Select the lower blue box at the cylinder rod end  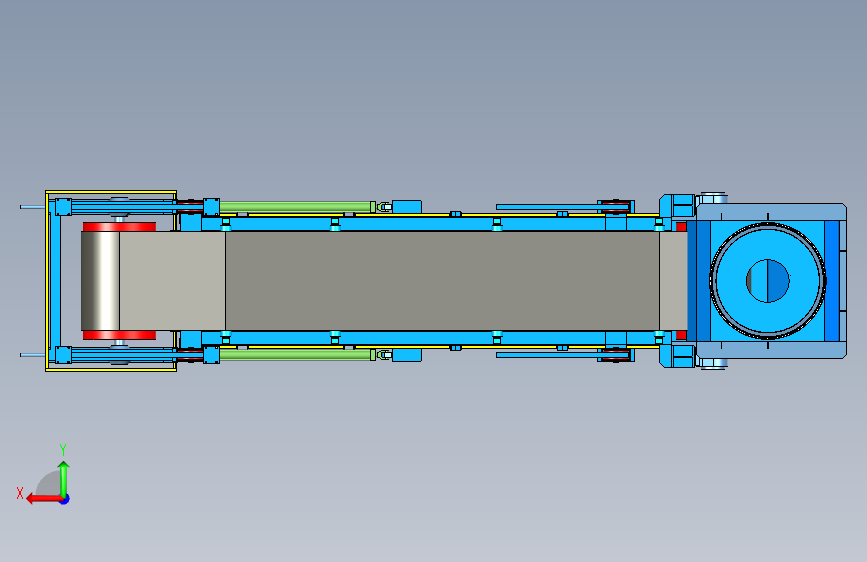tap(406, 355)
